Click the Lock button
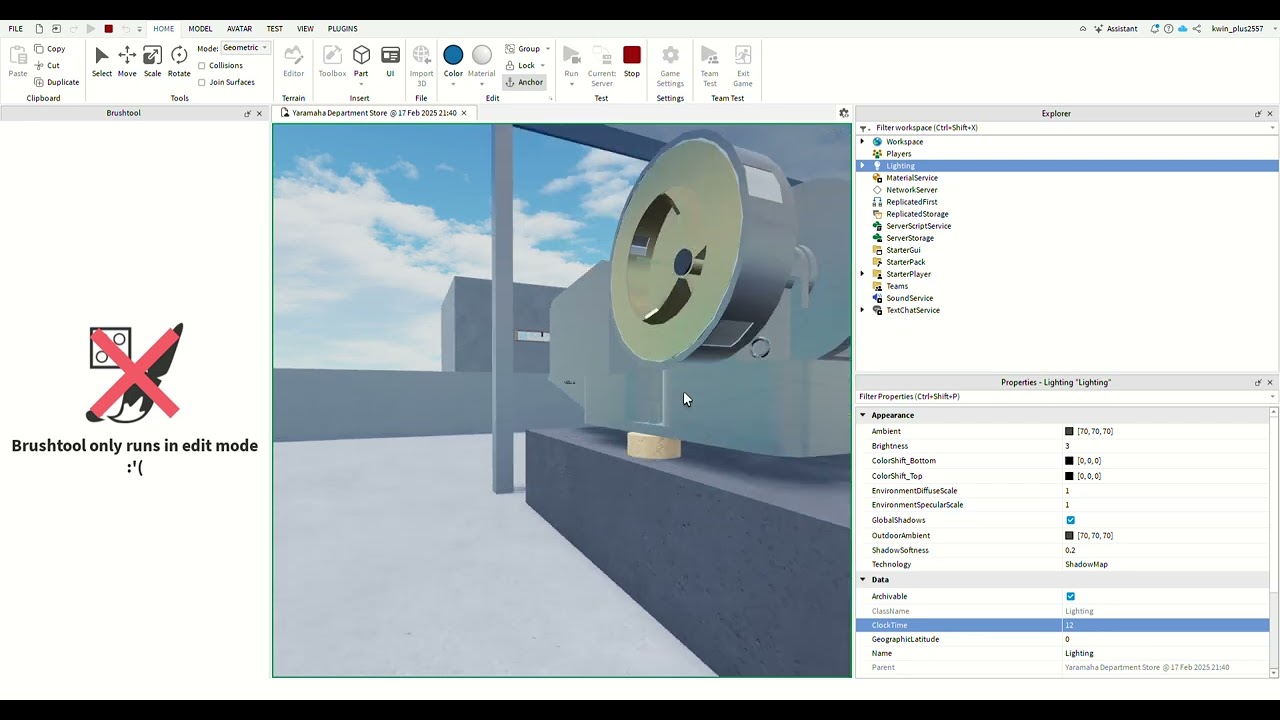 click(x=520, y=65)
